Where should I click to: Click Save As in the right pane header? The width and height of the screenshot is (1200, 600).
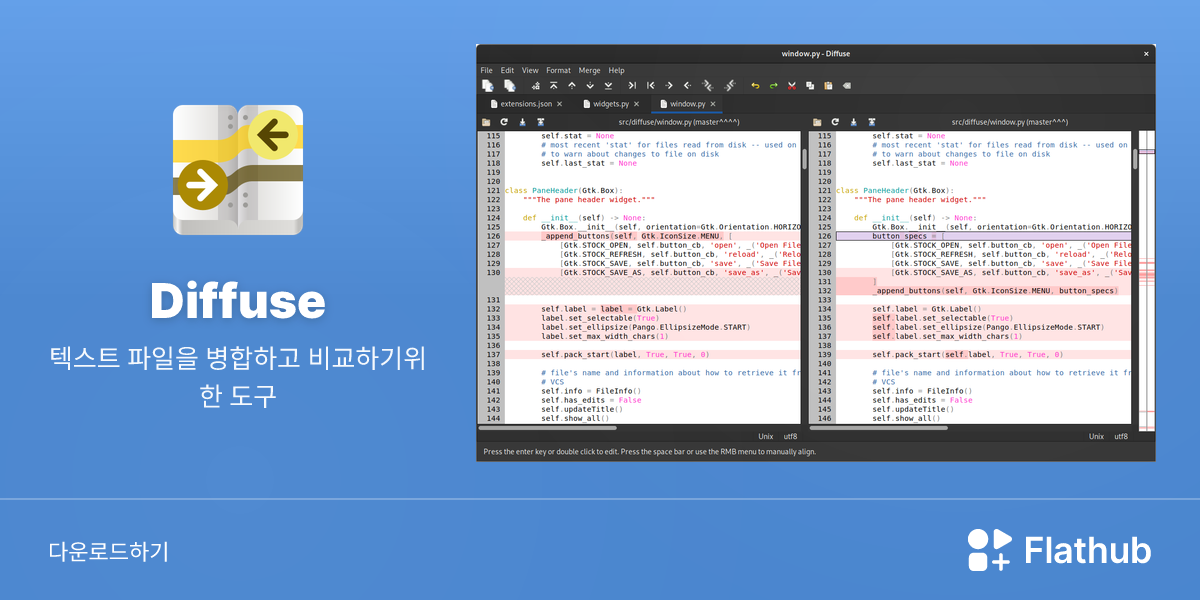tap(872, 122)
